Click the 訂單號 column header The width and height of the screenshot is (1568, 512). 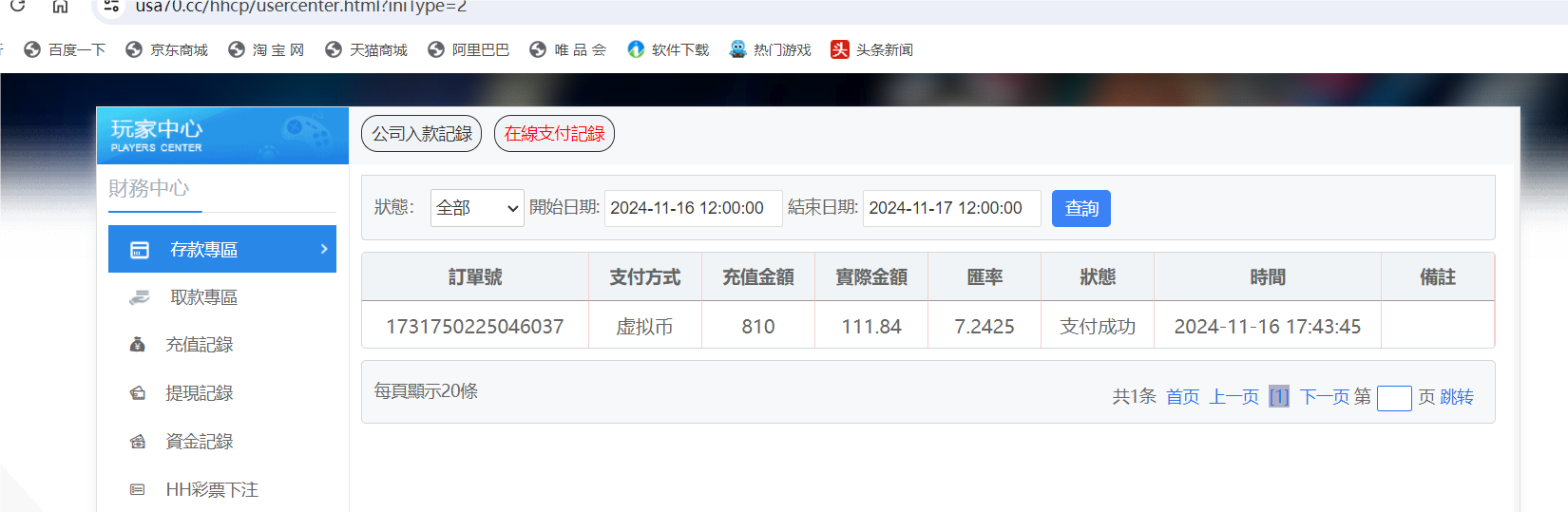(475, 277)
